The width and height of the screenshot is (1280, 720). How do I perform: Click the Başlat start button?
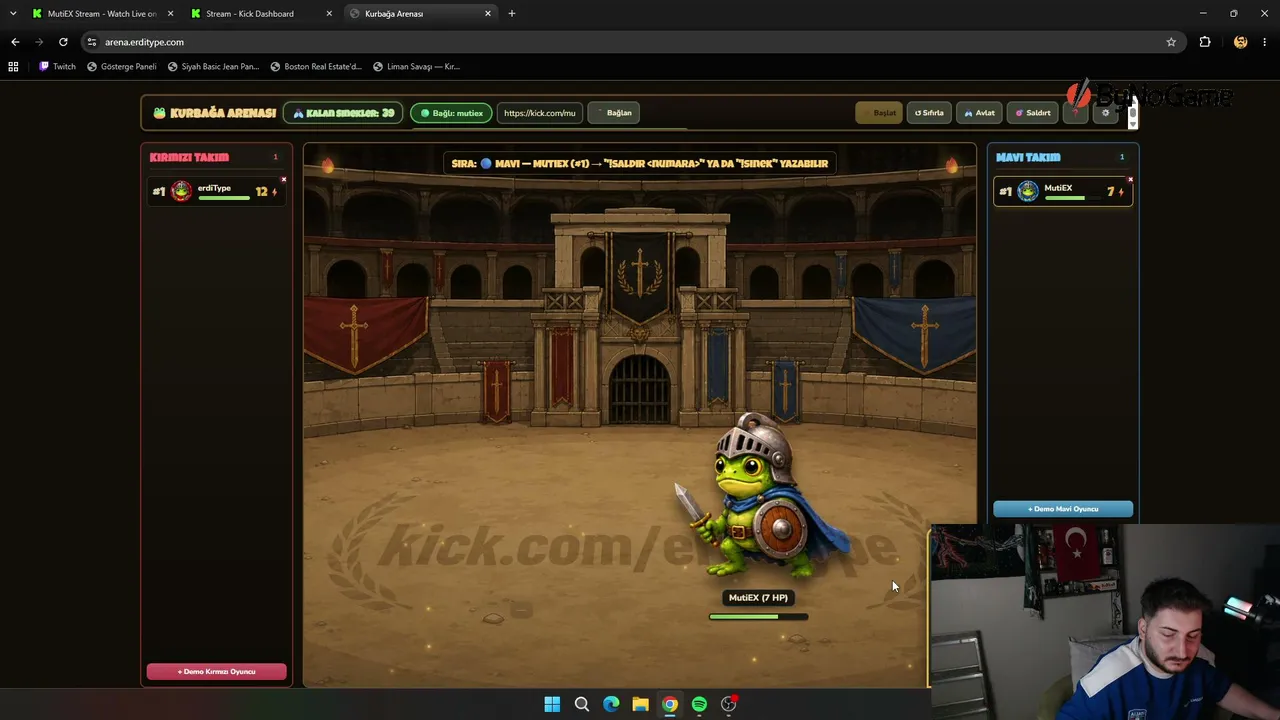879,113
